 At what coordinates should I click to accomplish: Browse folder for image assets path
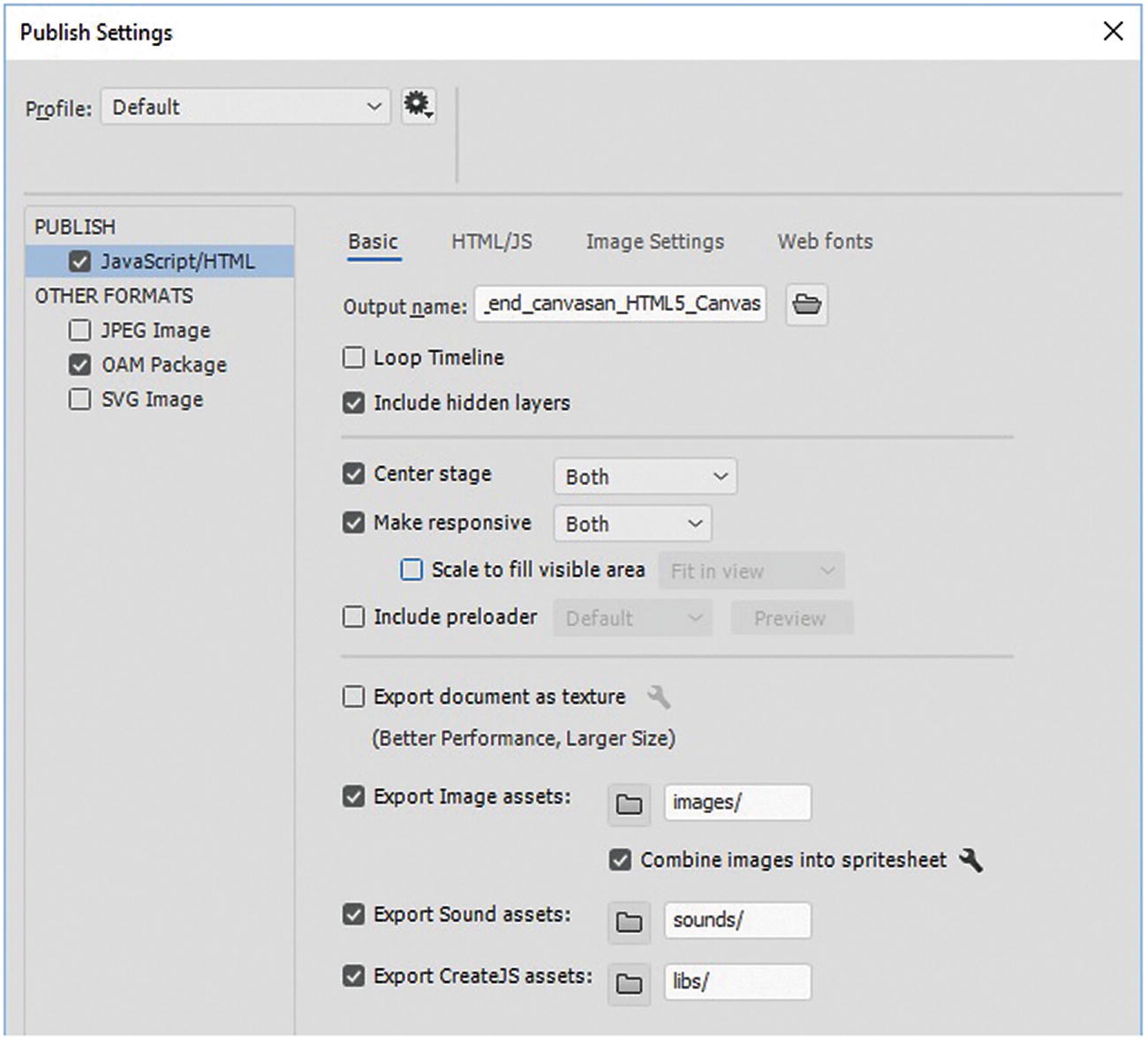click(x=629, y=803)
